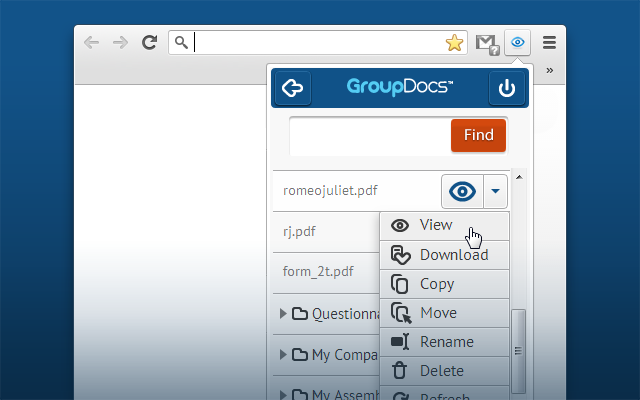Select the romeojuliet.pdf file
Image resolution: width=640 pixels, height=400 pixels.
330,191
